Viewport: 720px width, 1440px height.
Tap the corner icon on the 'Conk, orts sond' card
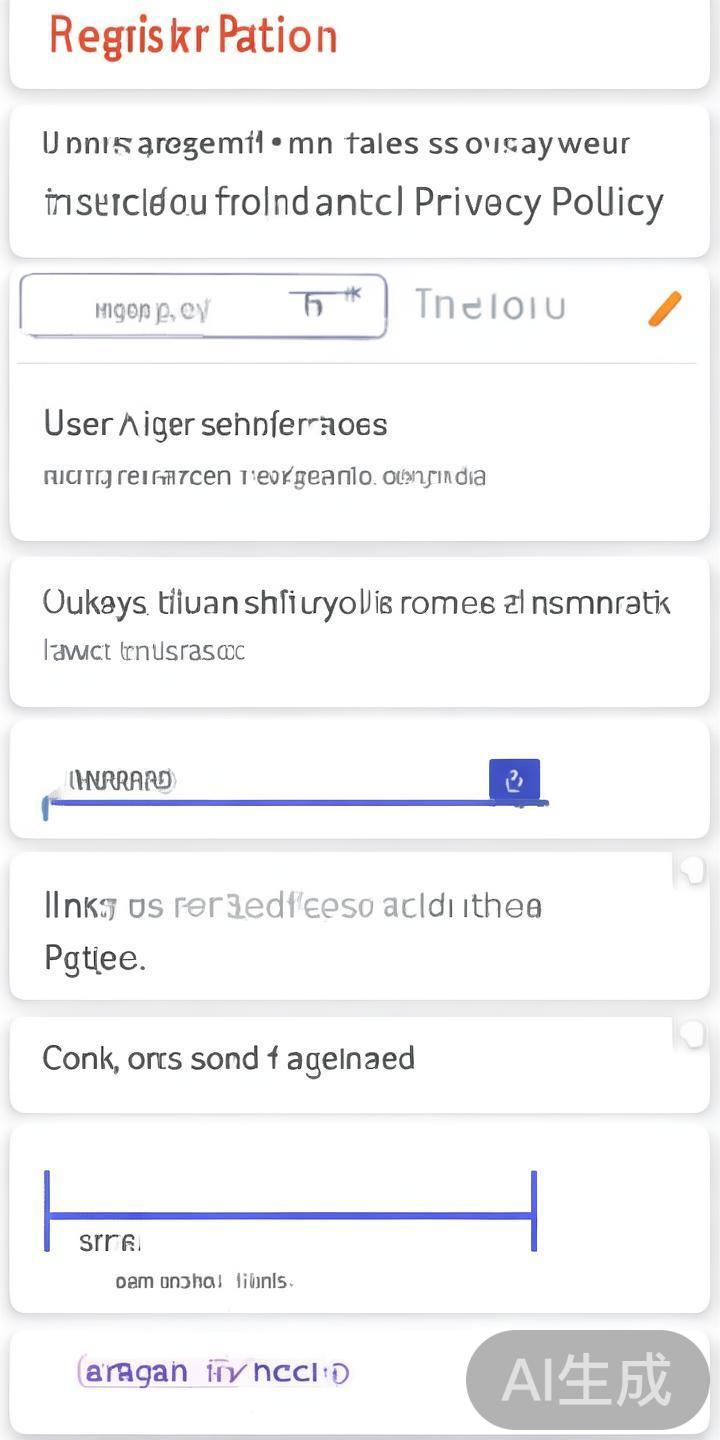point(690,1034)
